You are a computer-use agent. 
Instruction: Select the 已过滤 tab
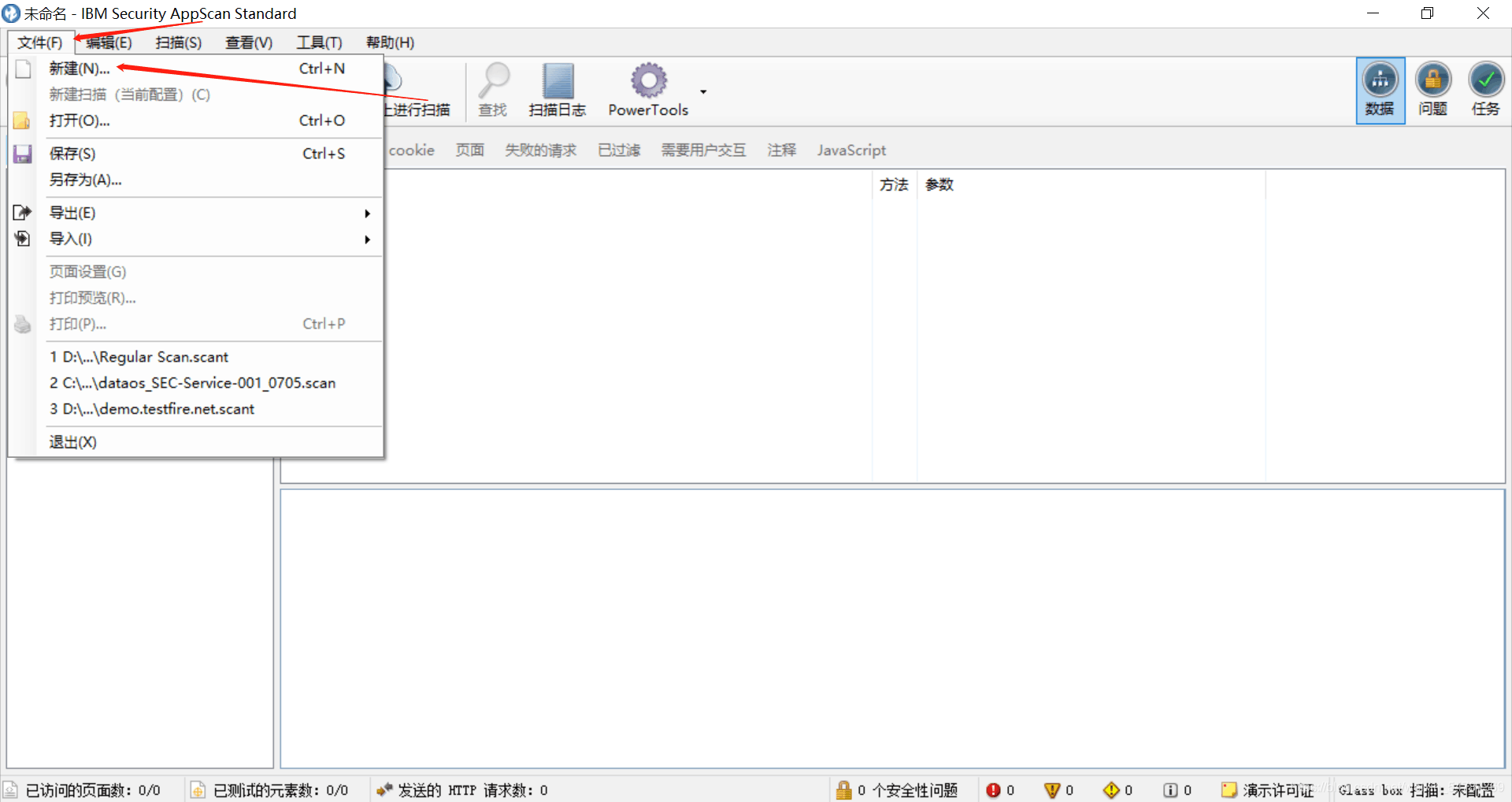click(619, 150)
